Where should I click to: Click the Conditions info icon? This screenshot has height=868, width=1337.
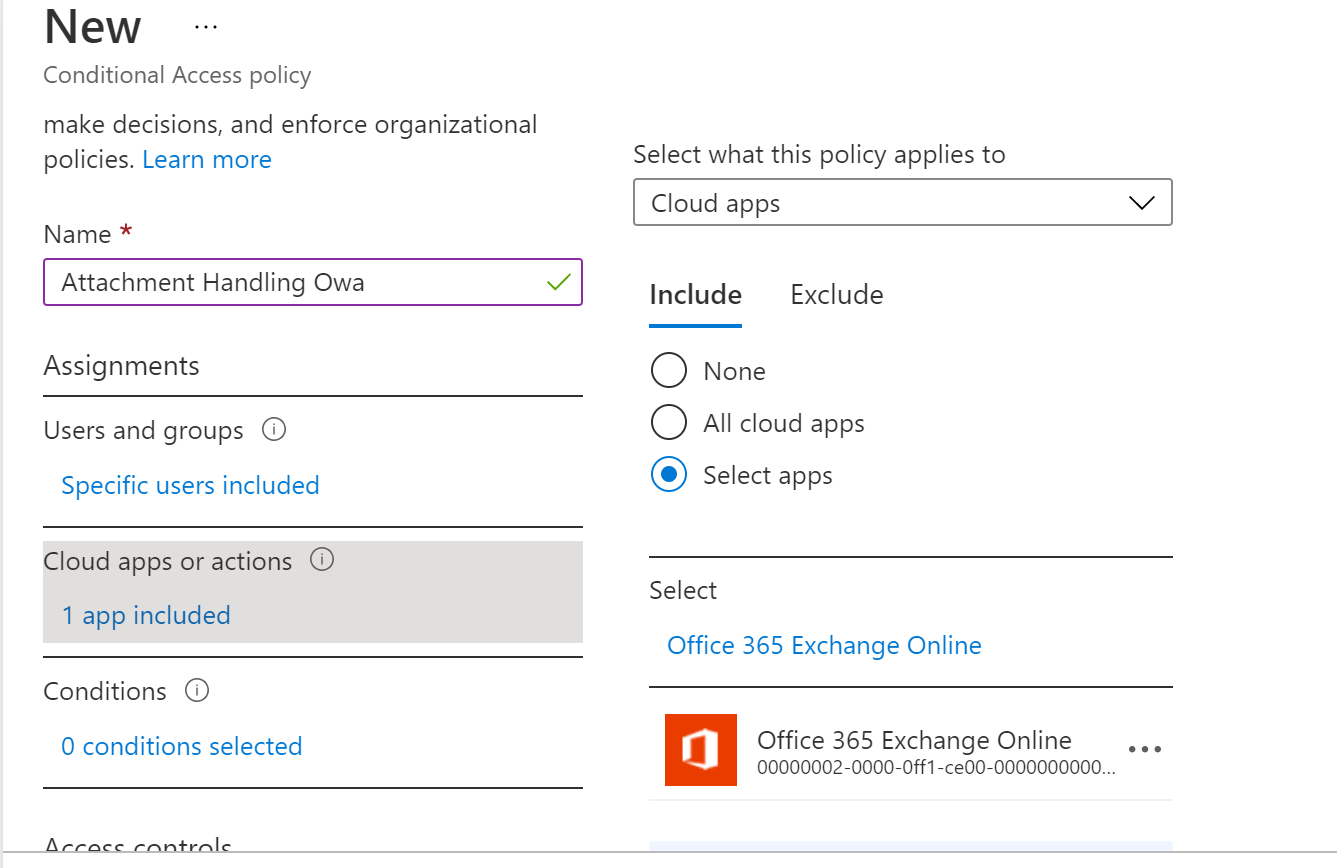197,690
